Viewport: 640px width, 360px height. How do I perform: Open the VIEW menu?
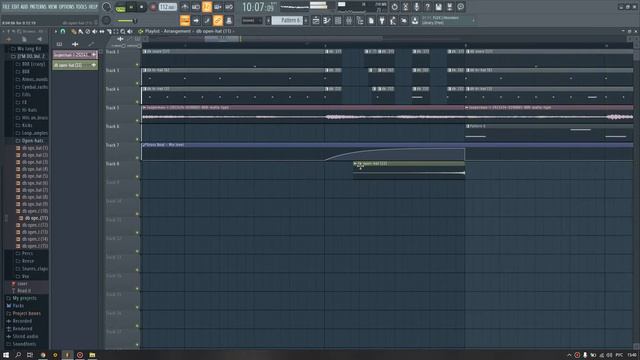[x=53, y=7]
